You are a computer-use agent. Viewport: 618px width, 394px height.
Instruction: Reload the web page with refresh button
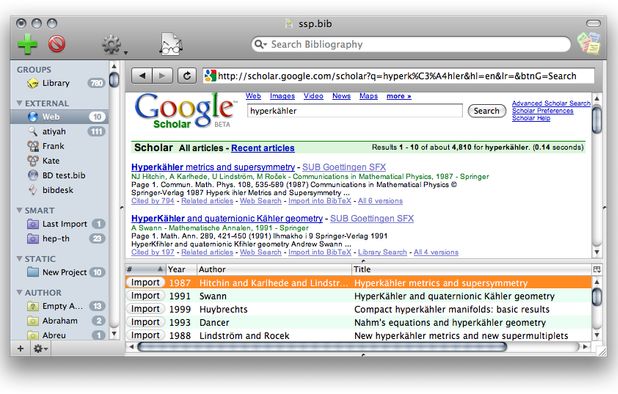tap(187, 76)
